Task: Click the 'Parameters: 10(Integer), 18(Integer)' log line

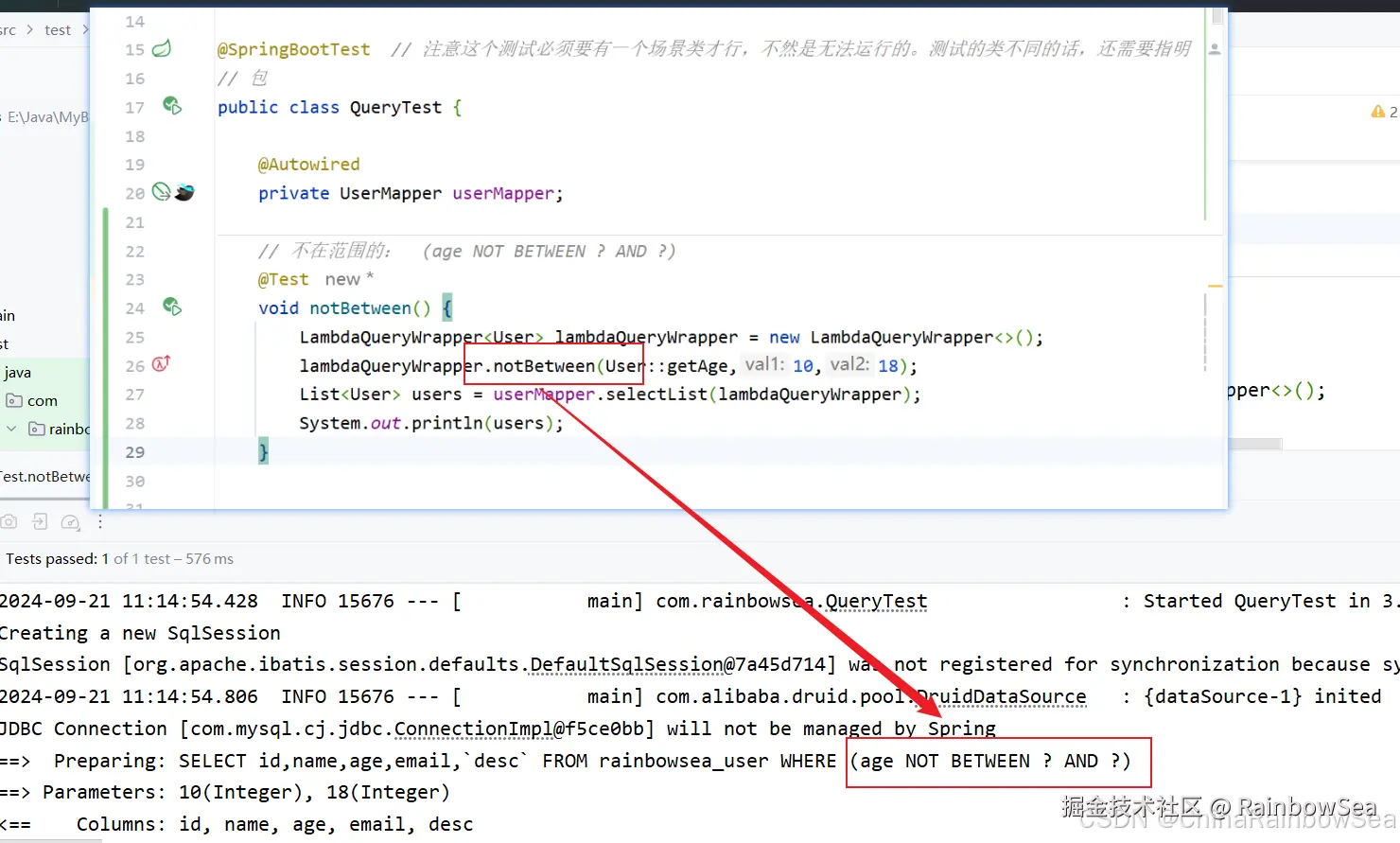Action: coord(224,792)
